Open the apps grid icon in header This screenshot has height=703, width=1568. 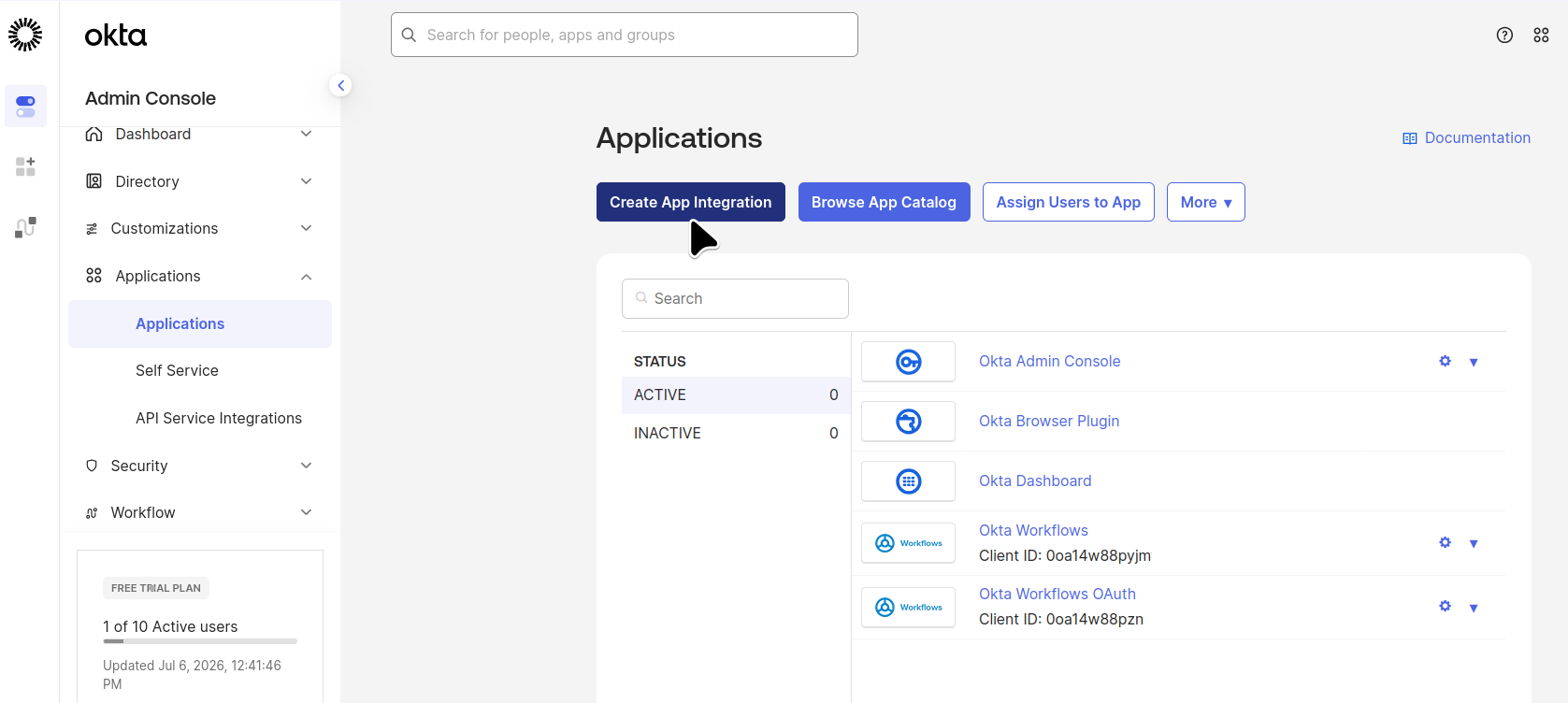pyautogui.click(x=1542, y=36)
